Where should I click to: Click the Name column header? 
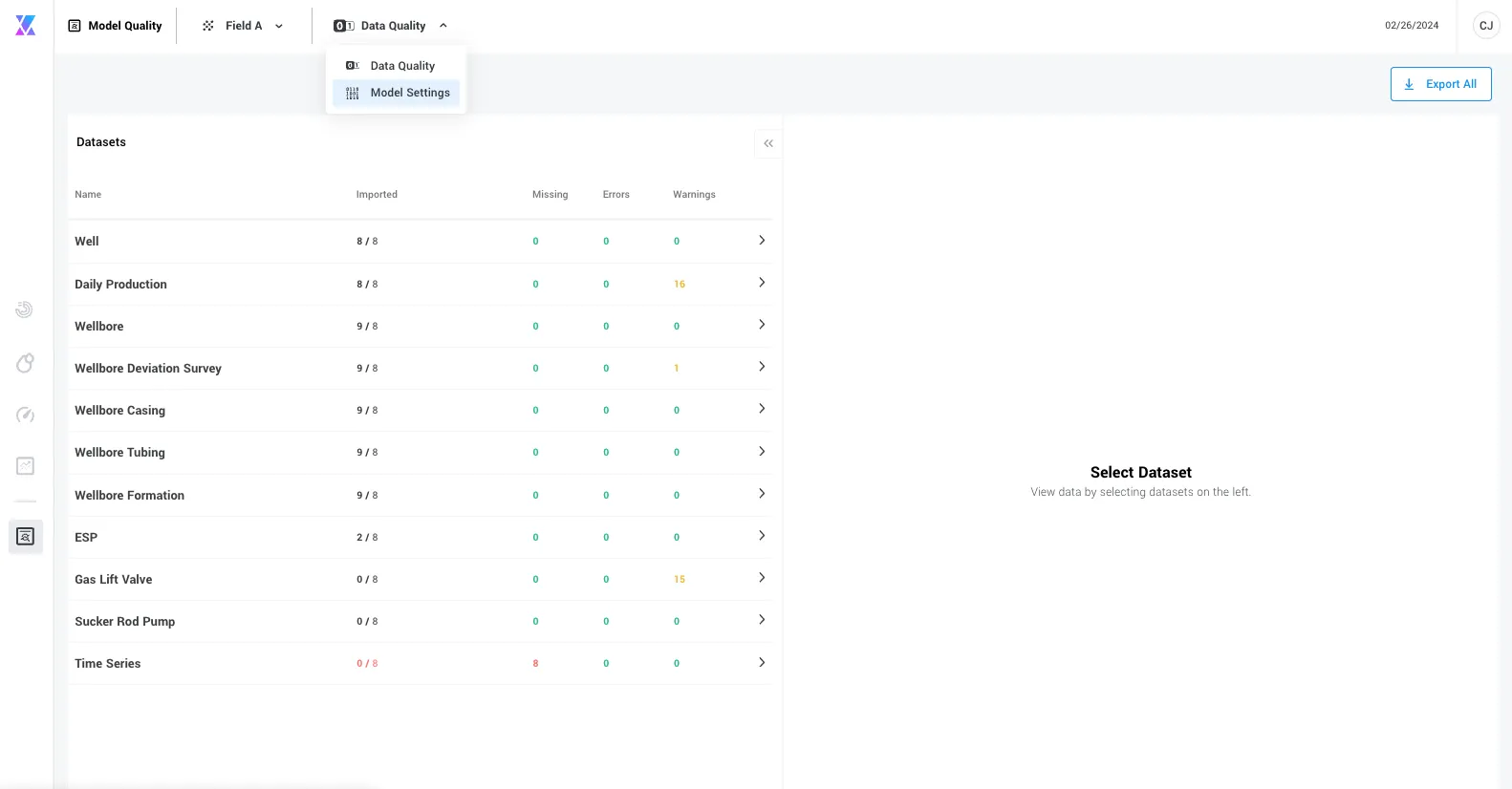pyautogui.click(x=88, y=195)
